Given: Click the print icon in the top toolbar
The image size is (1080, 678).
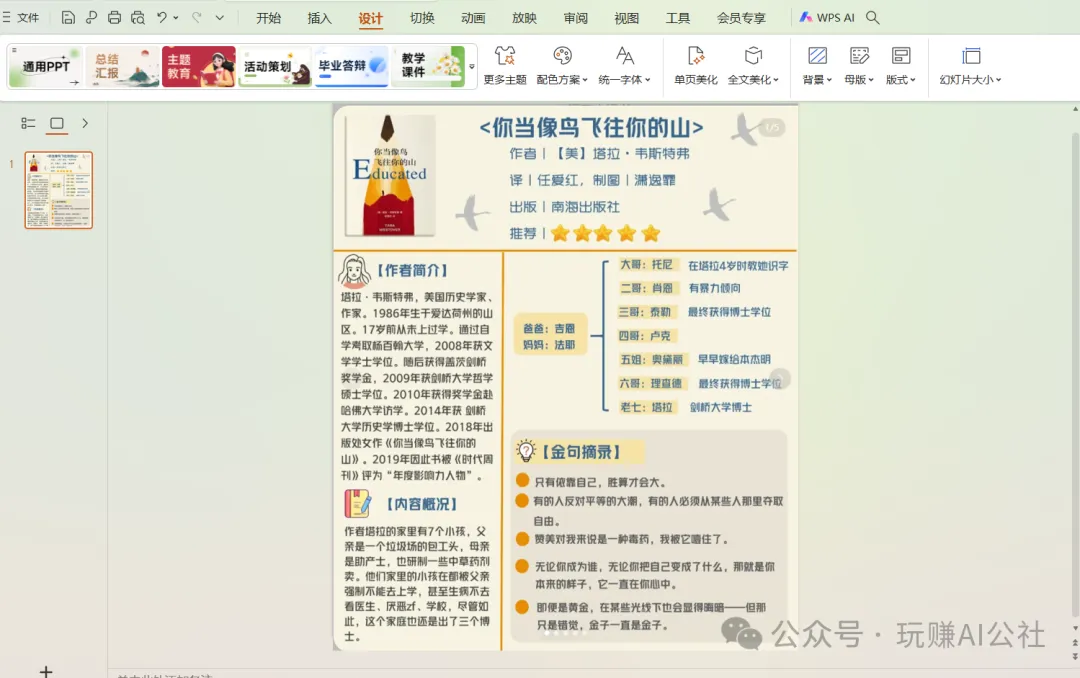Looking at the screenshot, I should (114, 18).
